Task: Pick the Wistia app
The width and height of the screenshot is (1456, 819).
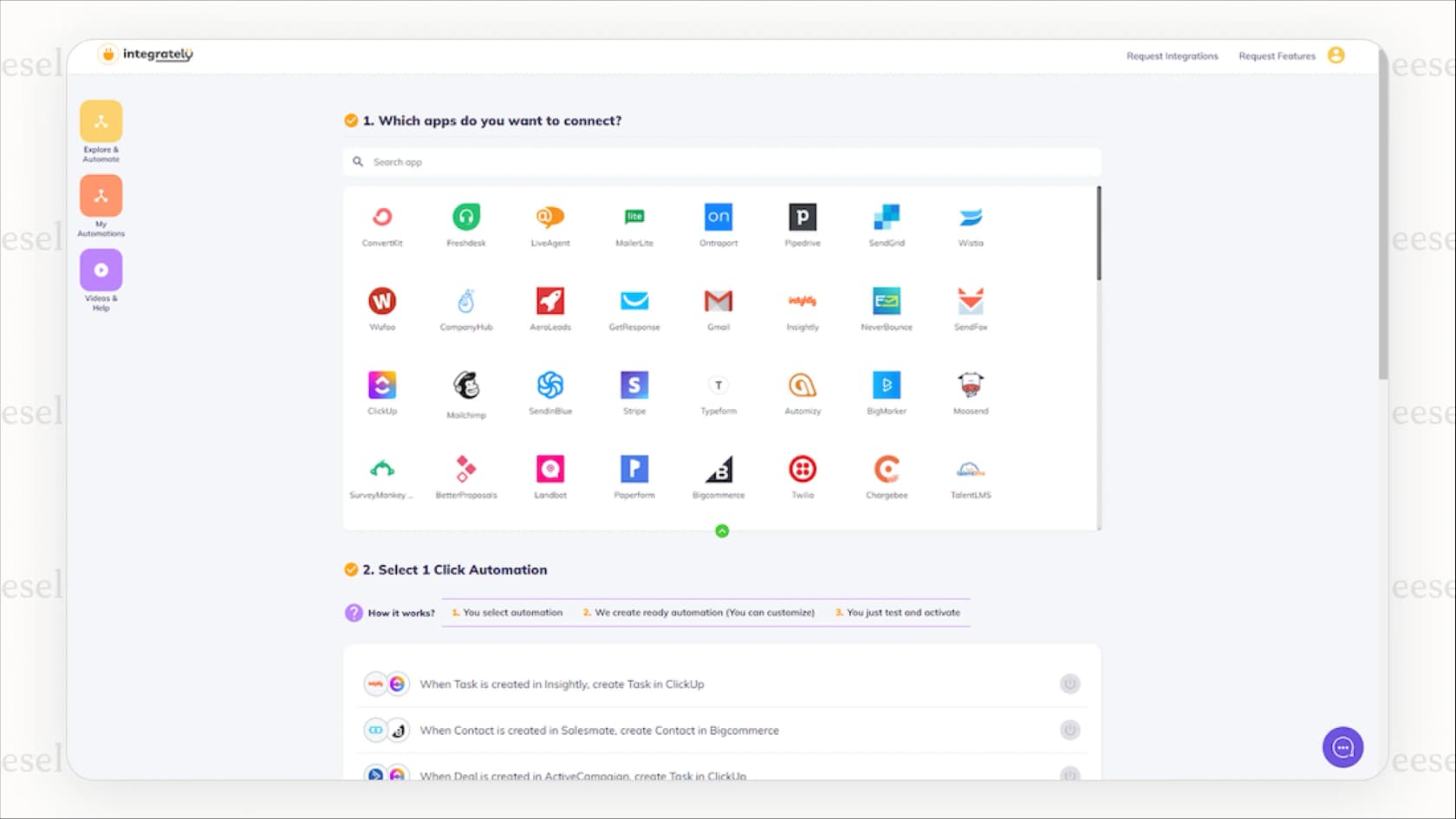Action: 971,217
